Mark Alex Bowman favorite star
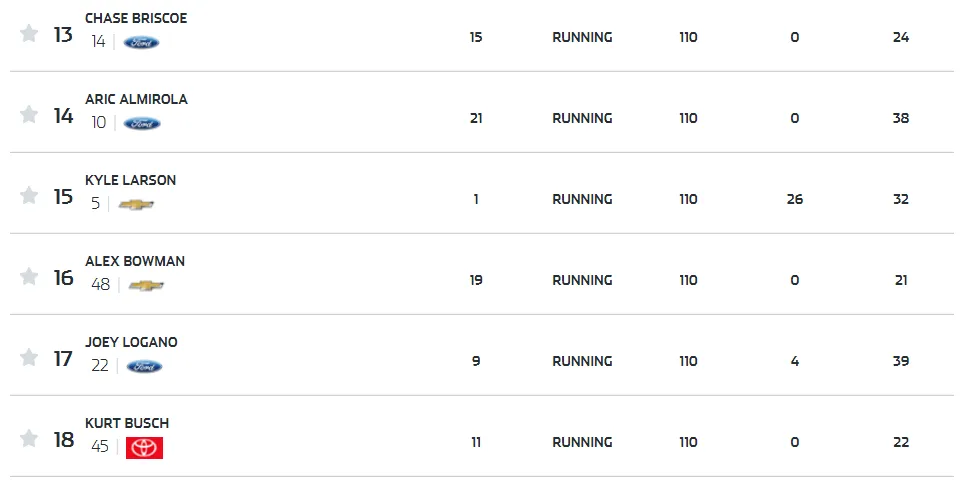The image size is (967, 482). coord(29,276)
